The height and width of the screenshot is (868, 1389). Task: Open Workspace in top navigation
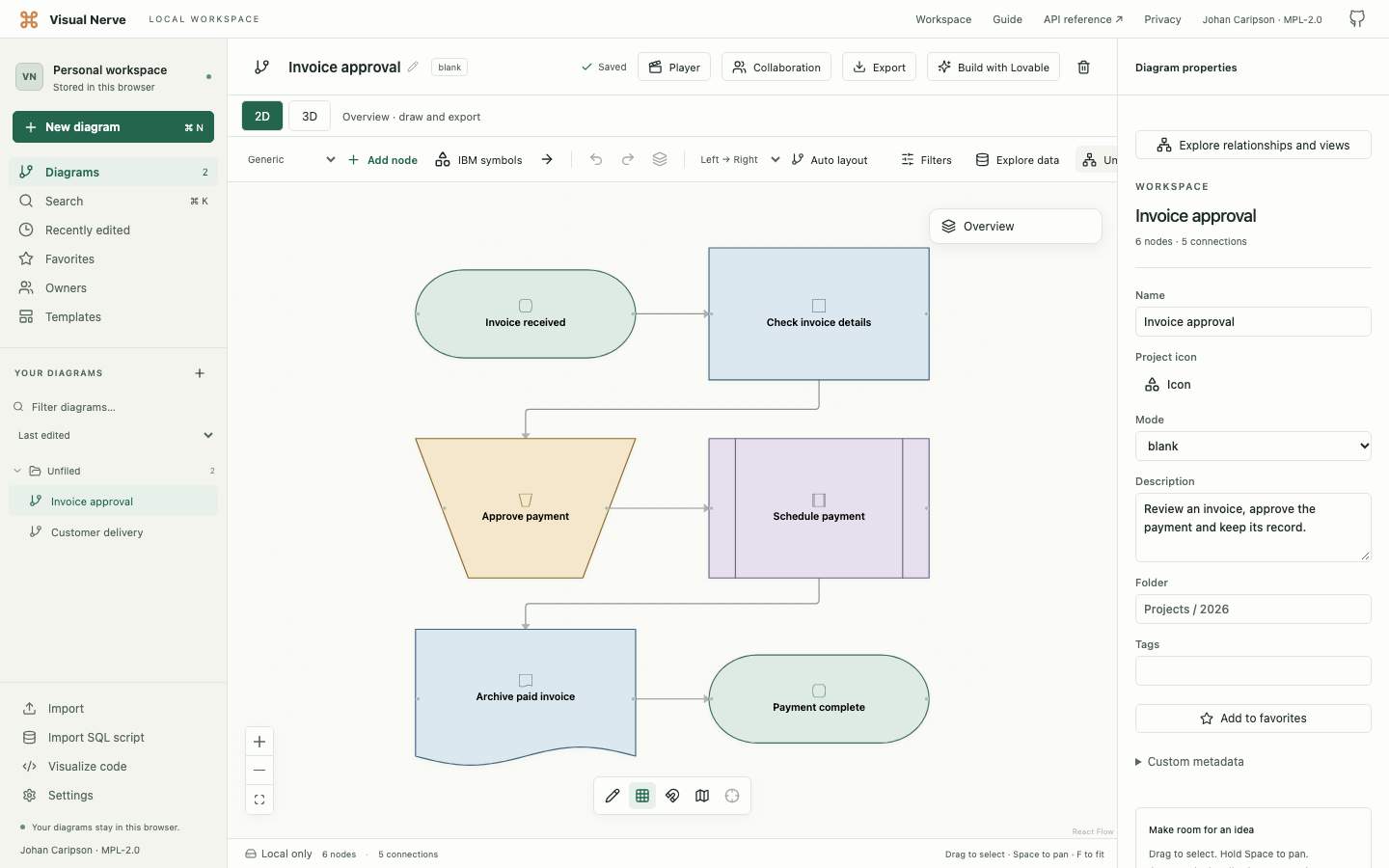[x=943, y=19]
